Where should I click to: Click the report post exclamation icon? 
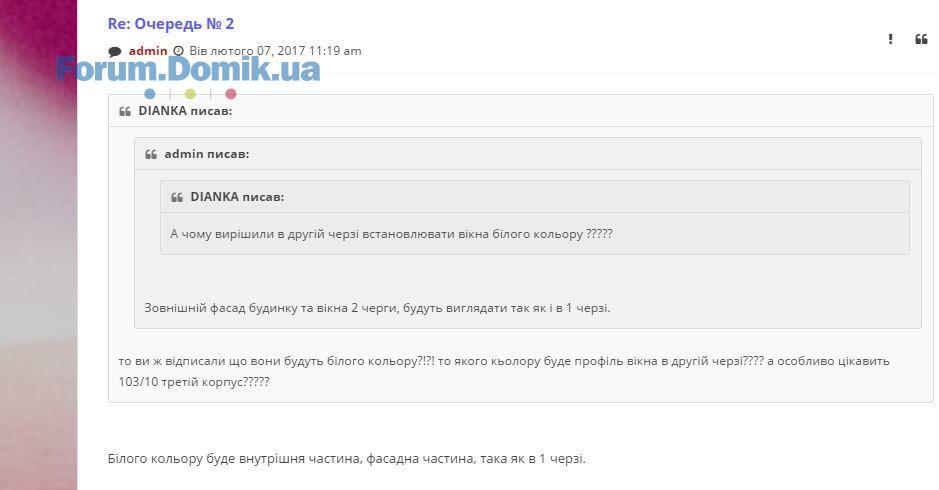coord(890,40)
